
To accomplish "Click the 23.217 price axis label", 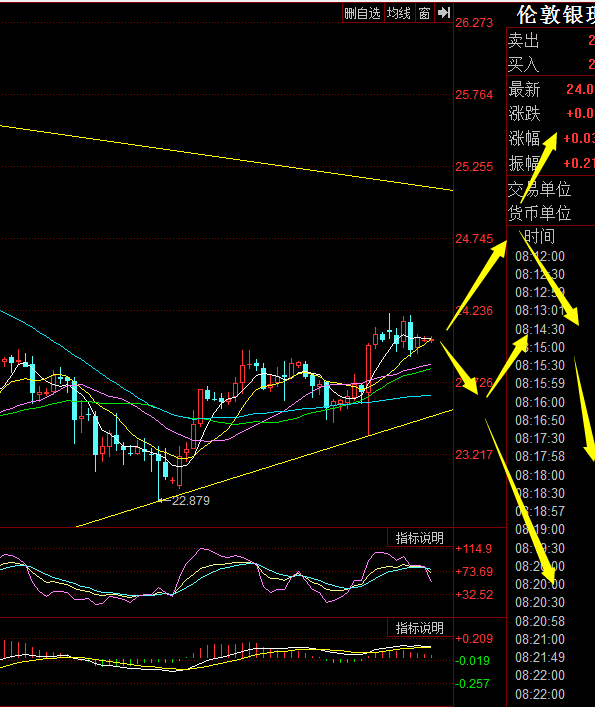I will 474,454.
